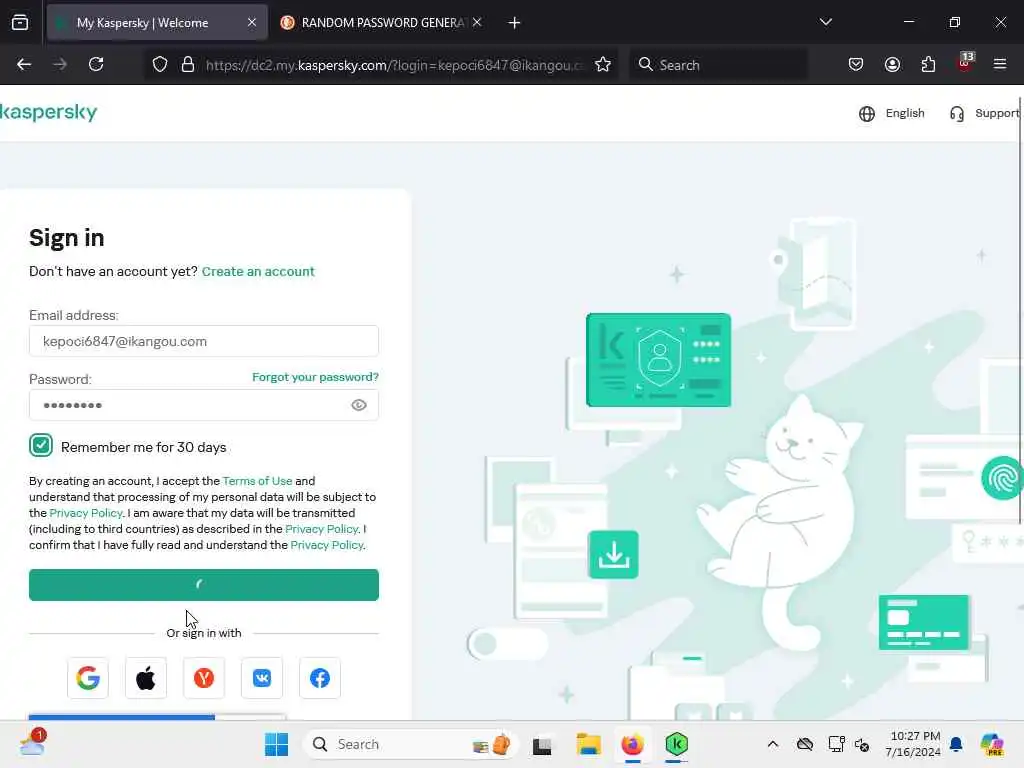The image size is (1024, 768).
Task: Open File Explorer from the taskbar
Action: coord(588,744)
